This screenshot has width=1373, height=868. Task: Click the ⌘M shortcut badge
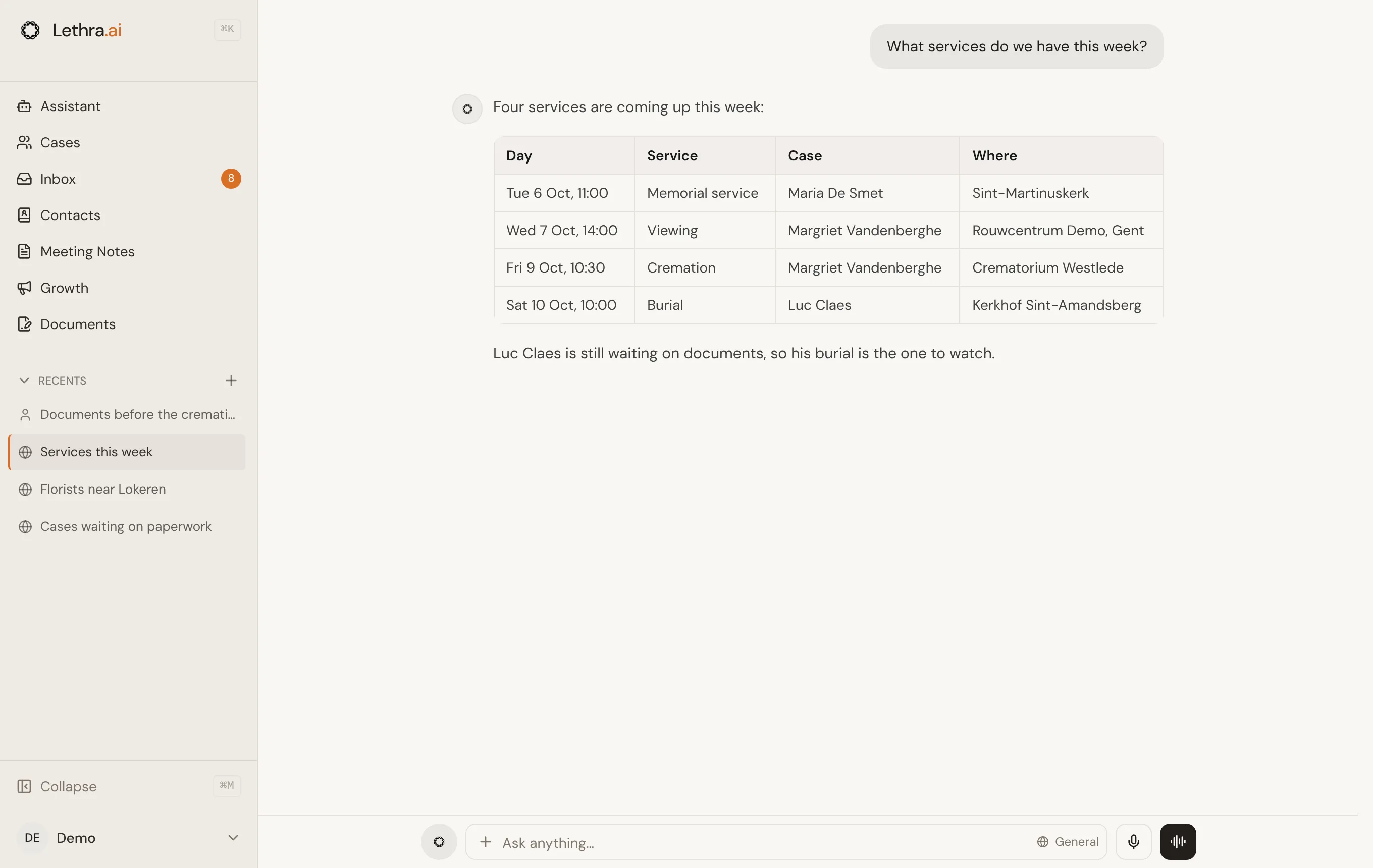[227, 785]
